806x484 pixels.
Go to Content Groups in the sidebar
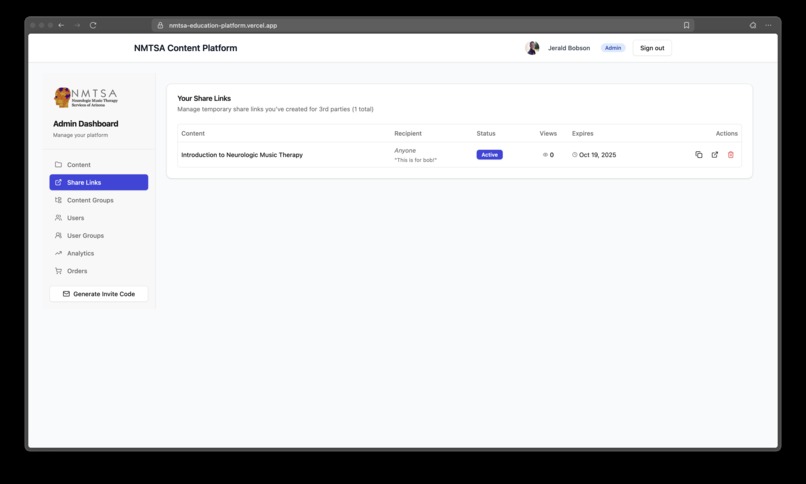[99, 200]
